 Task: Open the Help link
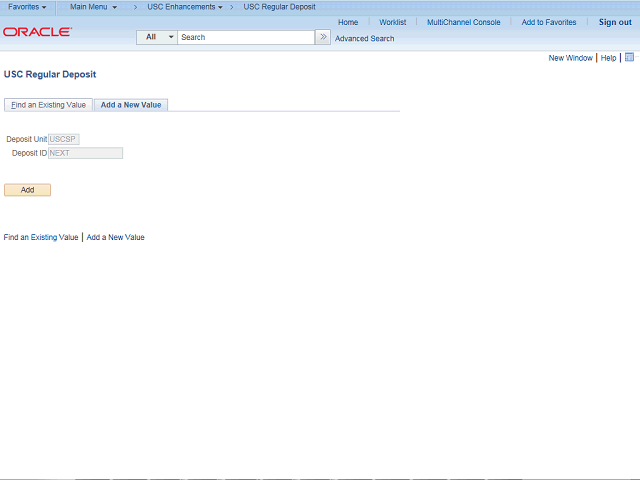click(x=608, y=58)
